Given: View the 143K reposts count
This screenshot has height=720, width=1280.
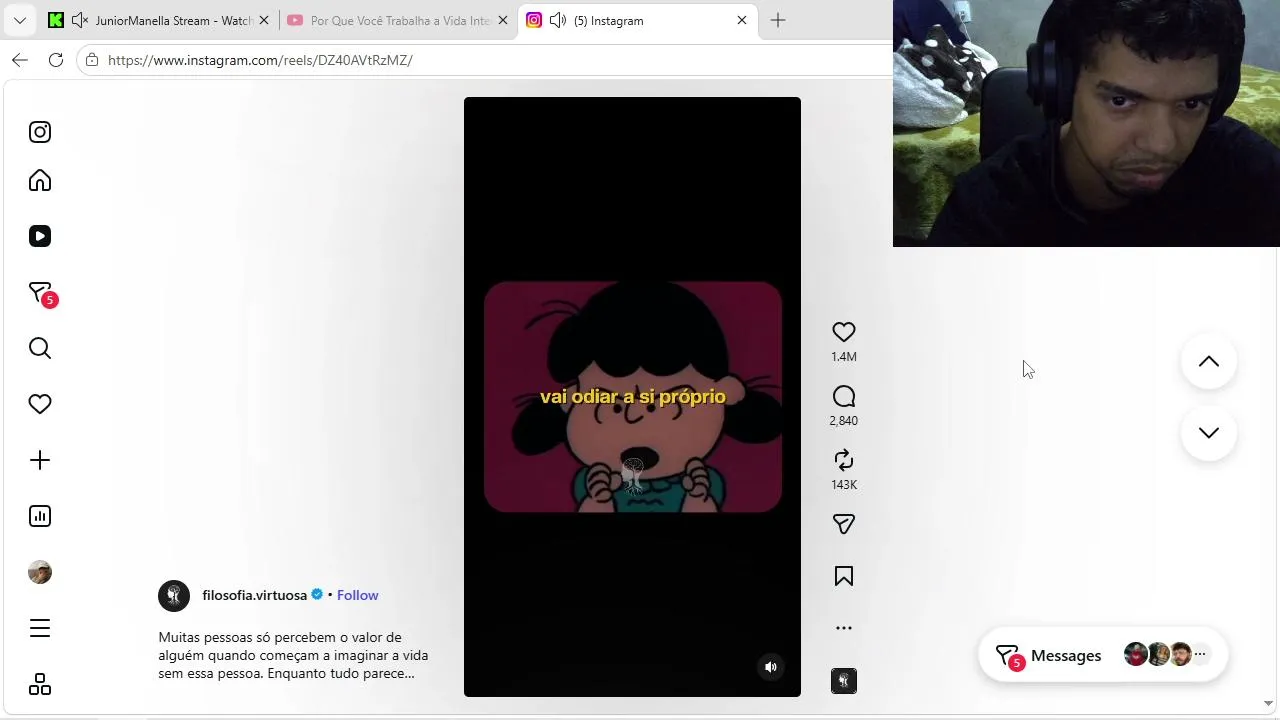Looking at the screenshot, I should [844, 485].
